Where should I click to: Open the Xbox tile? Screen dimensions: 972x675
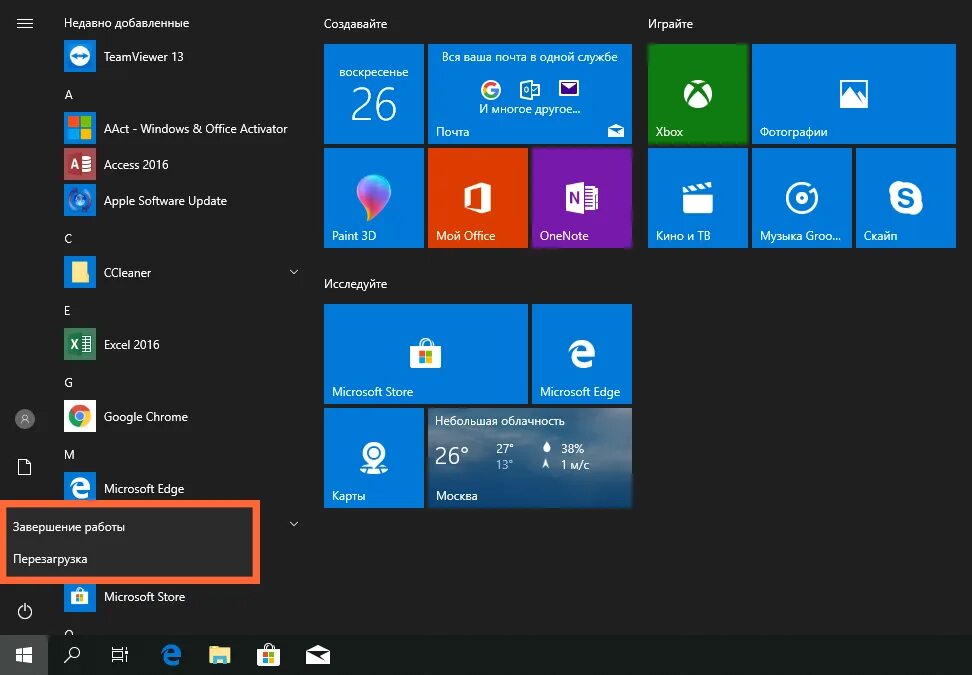point(698,94)
